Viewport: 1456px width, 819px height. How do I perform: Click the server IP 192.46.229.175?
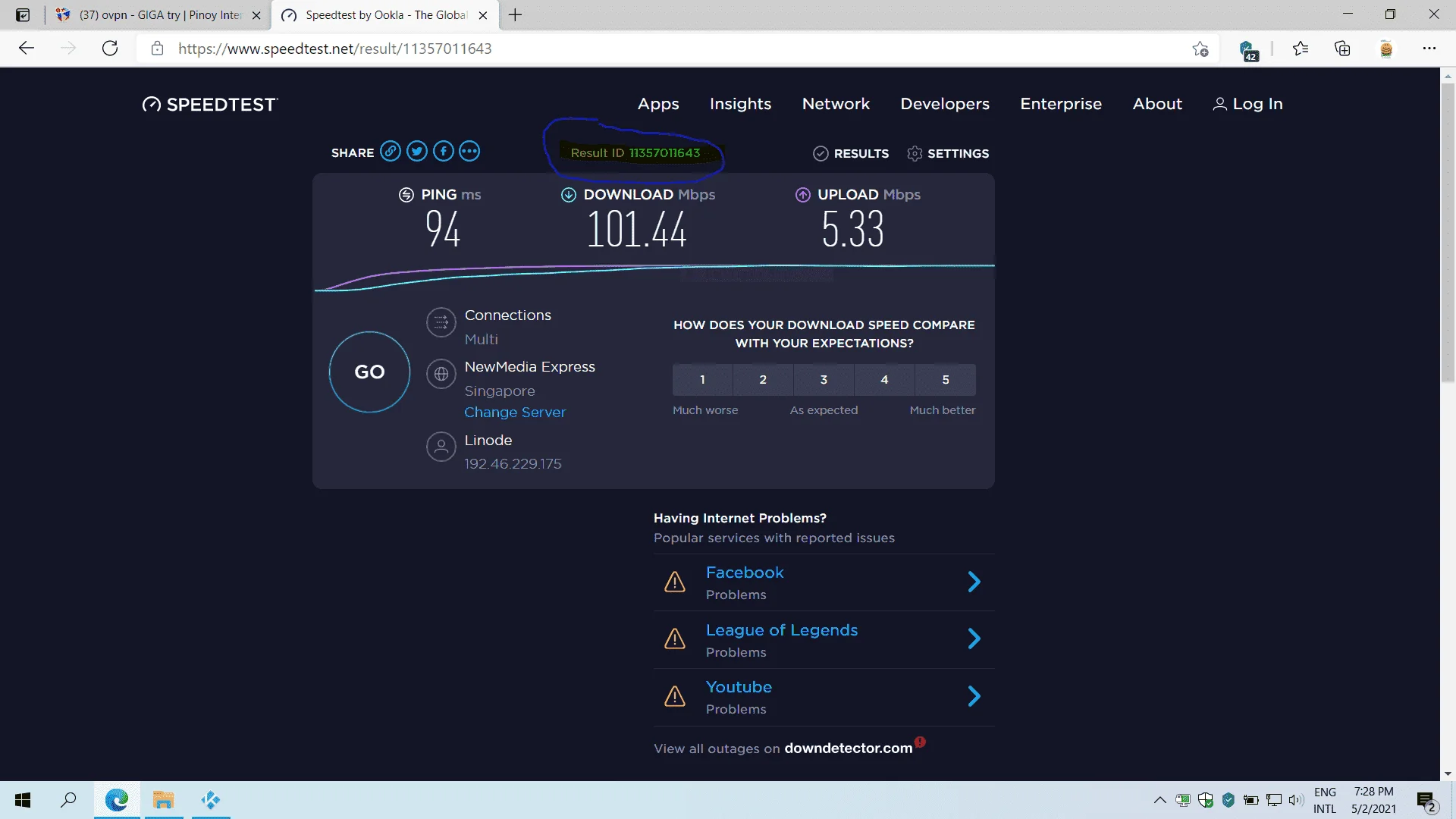513,463
